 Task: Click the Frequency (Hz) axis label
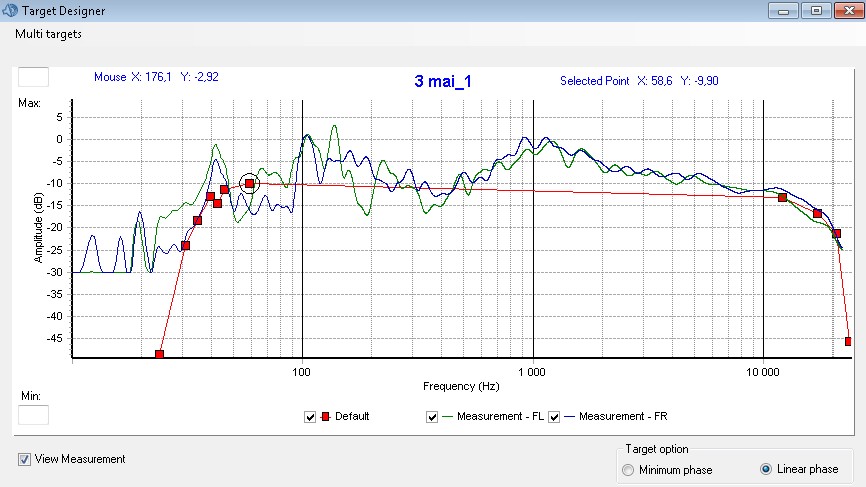tap(461, 386)
